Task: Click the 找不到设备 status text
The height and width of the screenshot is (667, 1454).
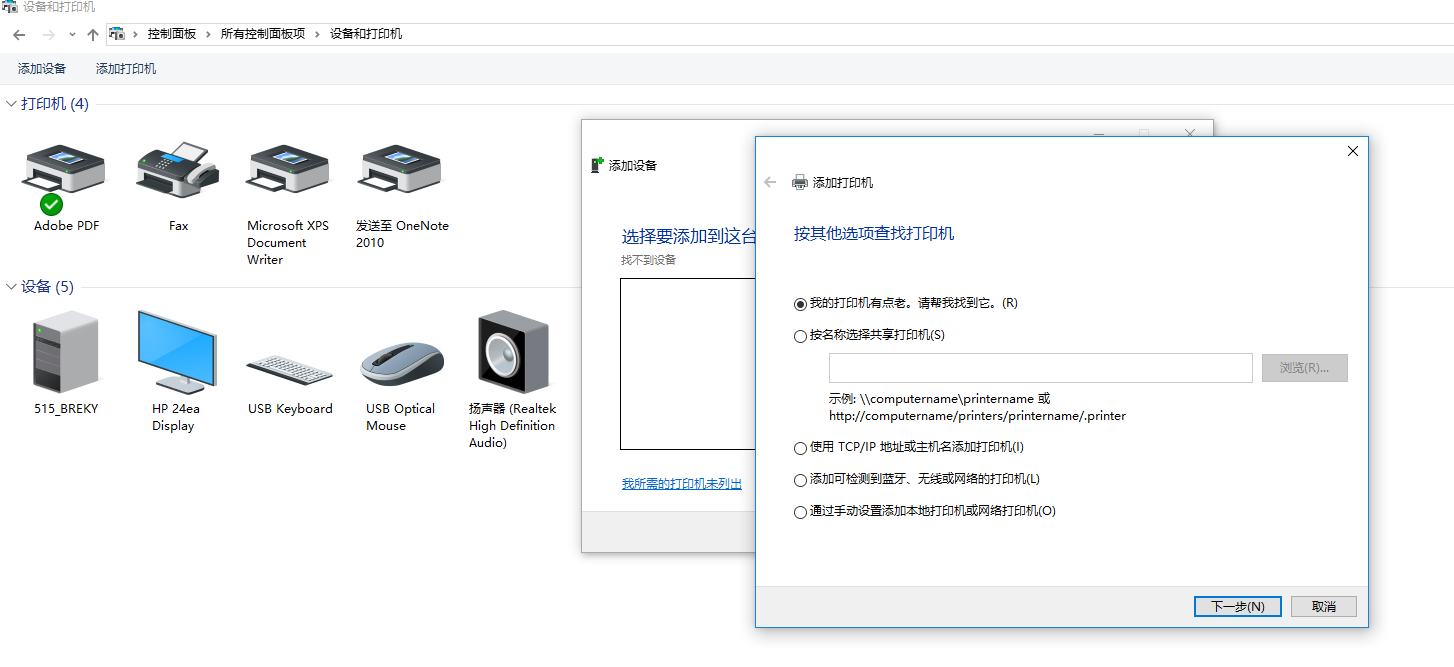Action: click(649, 260)
